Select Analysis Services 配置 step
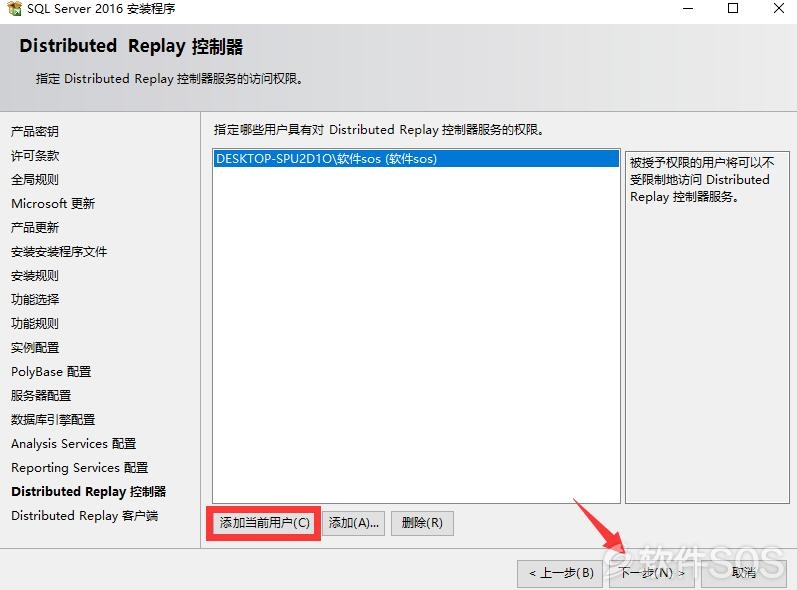Screen dimensions: 797x590 point(74,444)
